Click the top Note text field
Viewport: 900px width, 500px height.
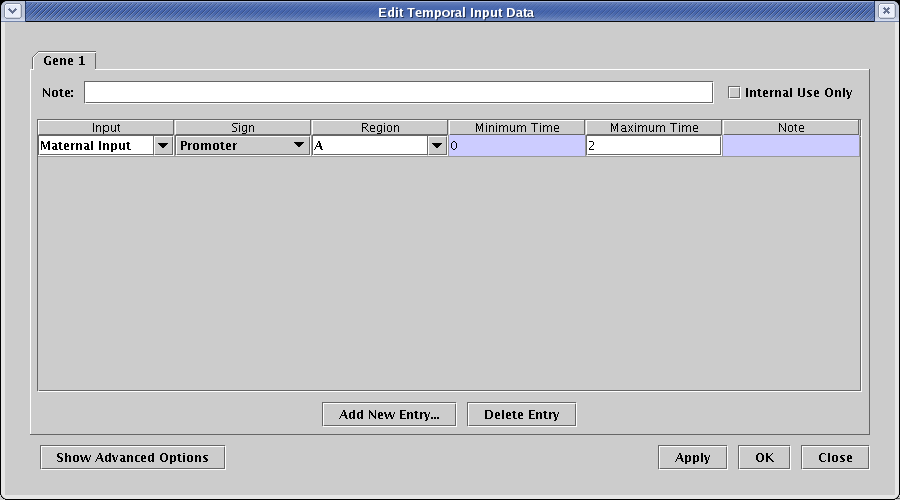tap(398, 93)
